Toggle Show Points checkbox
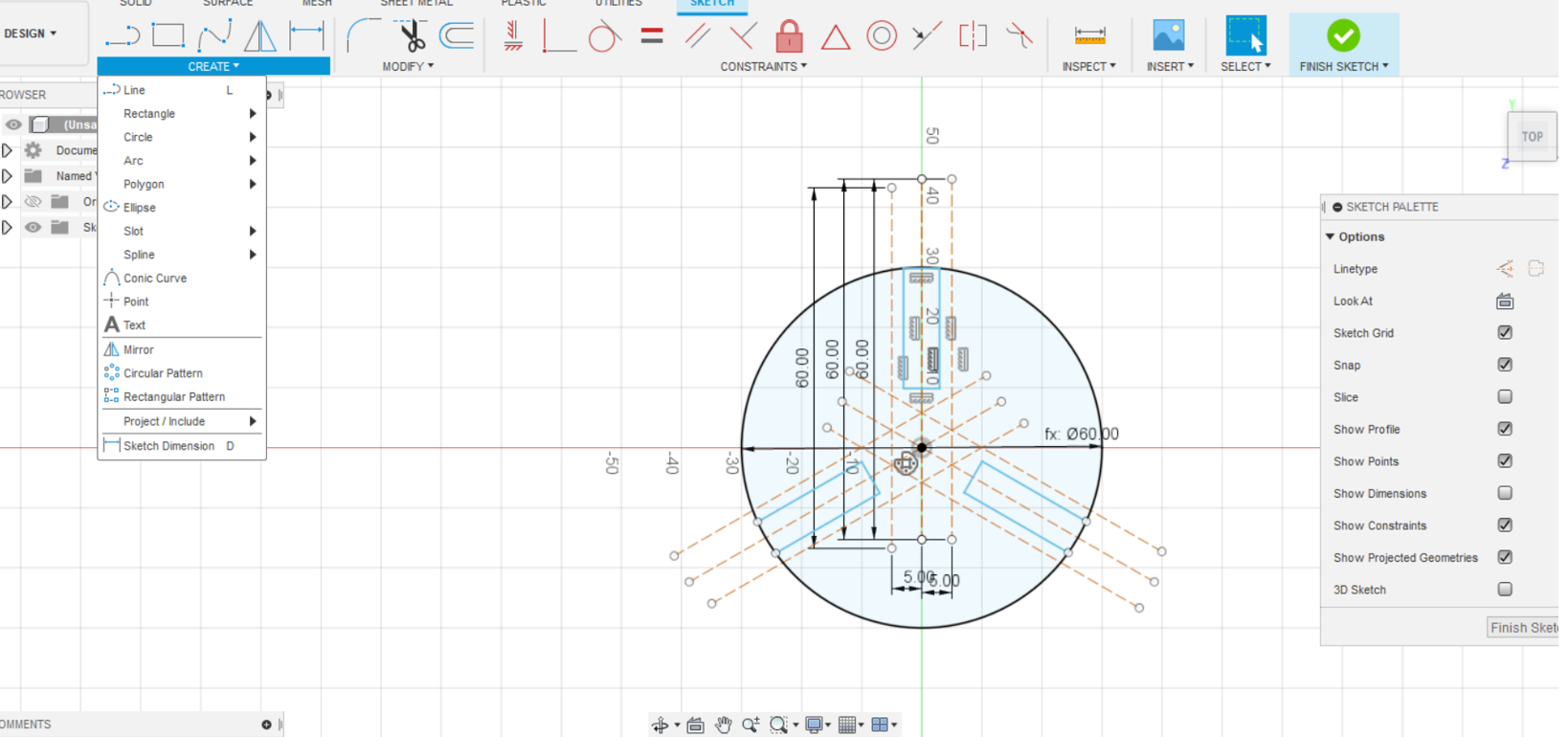The height and width of the screenshot is (737, 1568). (1505, 461)
